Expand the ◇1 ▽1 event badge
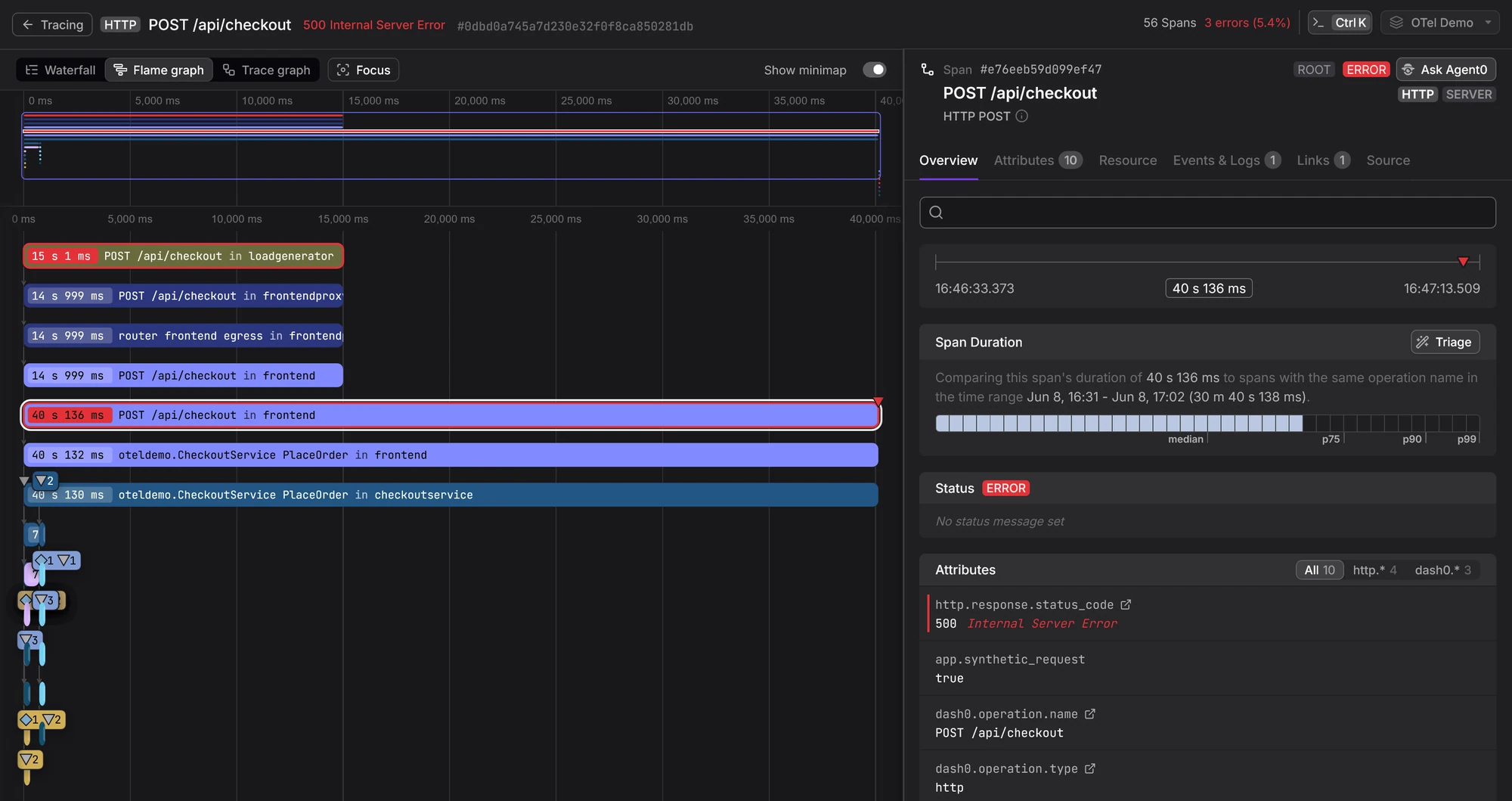 [57, 560]
